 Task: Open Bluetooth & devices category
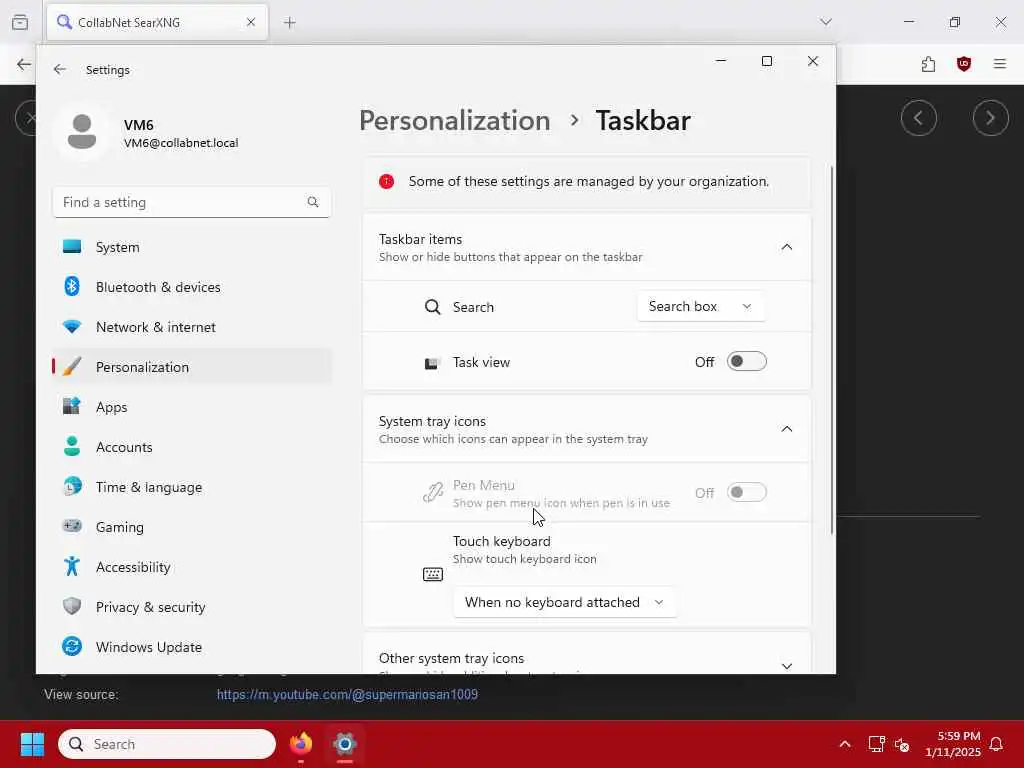[x=192, y=287]
